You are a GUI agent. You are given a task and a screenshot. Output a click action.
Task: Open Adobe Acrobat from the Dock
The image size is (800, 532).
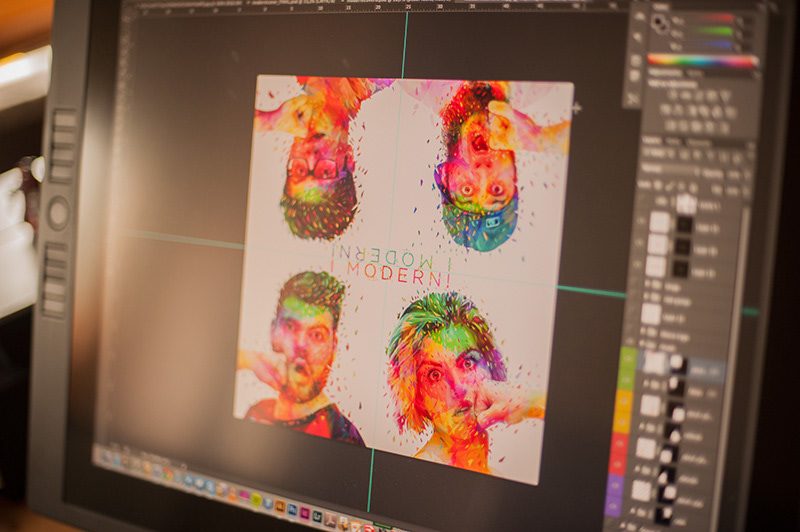(x=330, y=520)
